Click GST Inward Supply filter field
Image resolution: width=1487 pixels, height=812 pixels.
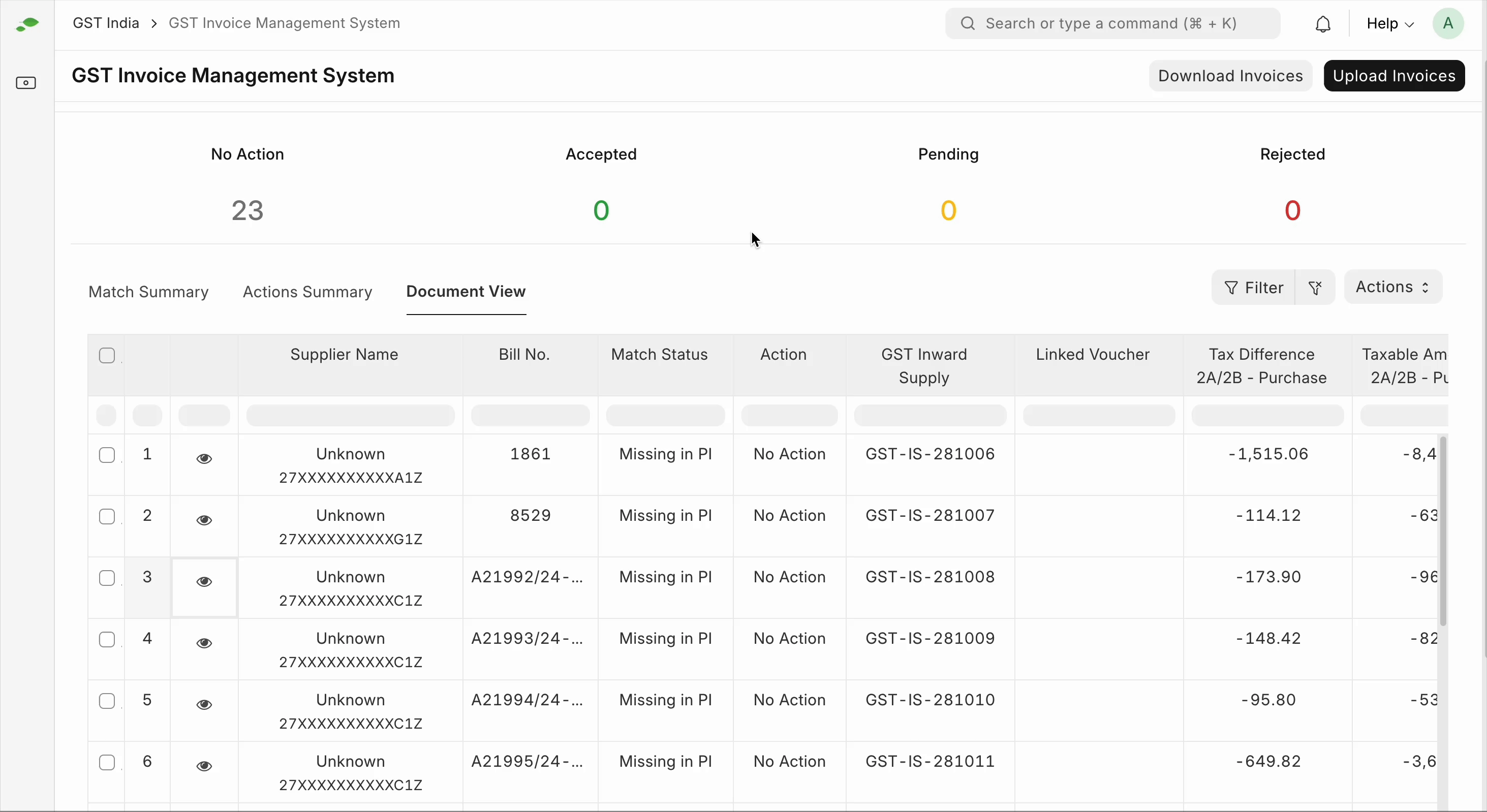click(x=930, y=416)
